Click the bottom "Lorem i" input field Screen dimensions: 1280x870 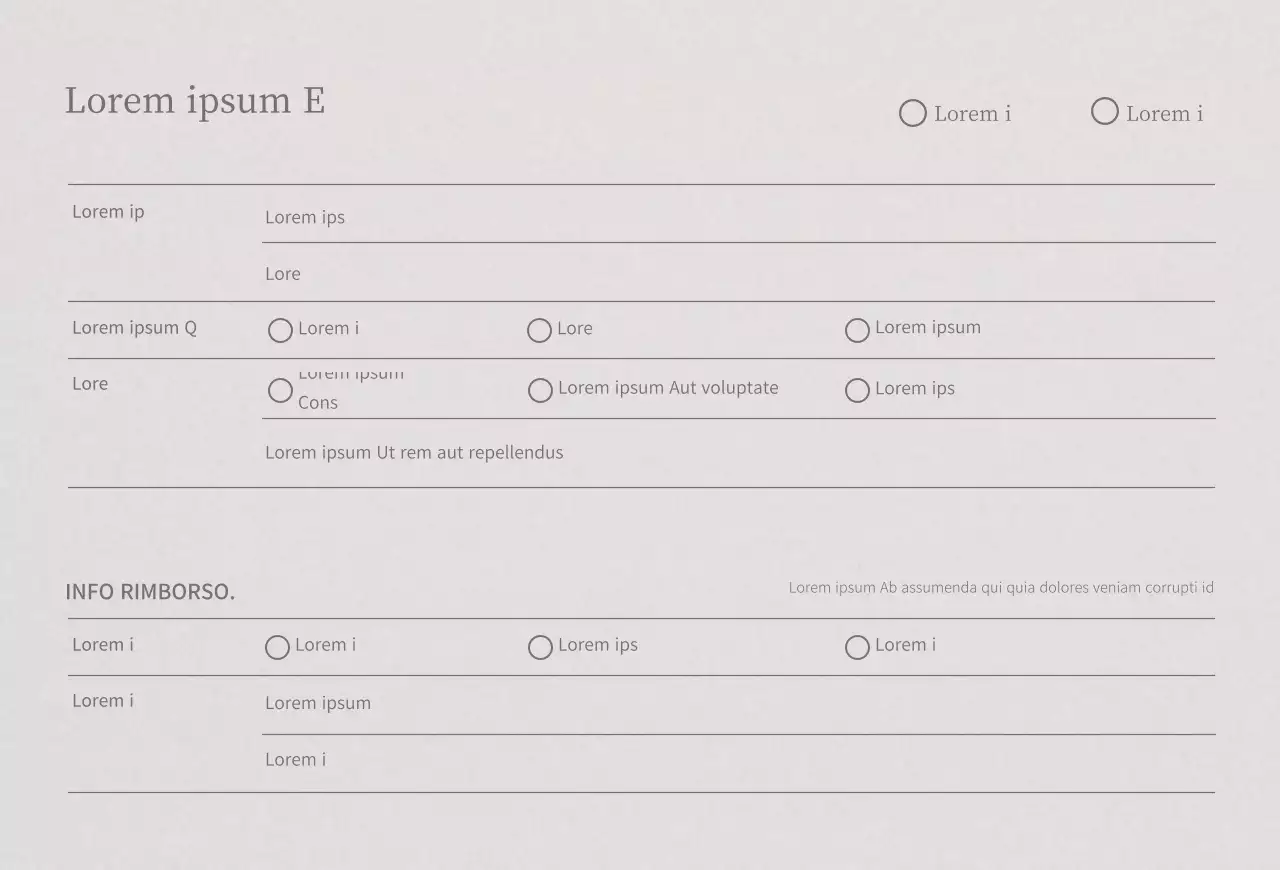[x=738, y=760]
